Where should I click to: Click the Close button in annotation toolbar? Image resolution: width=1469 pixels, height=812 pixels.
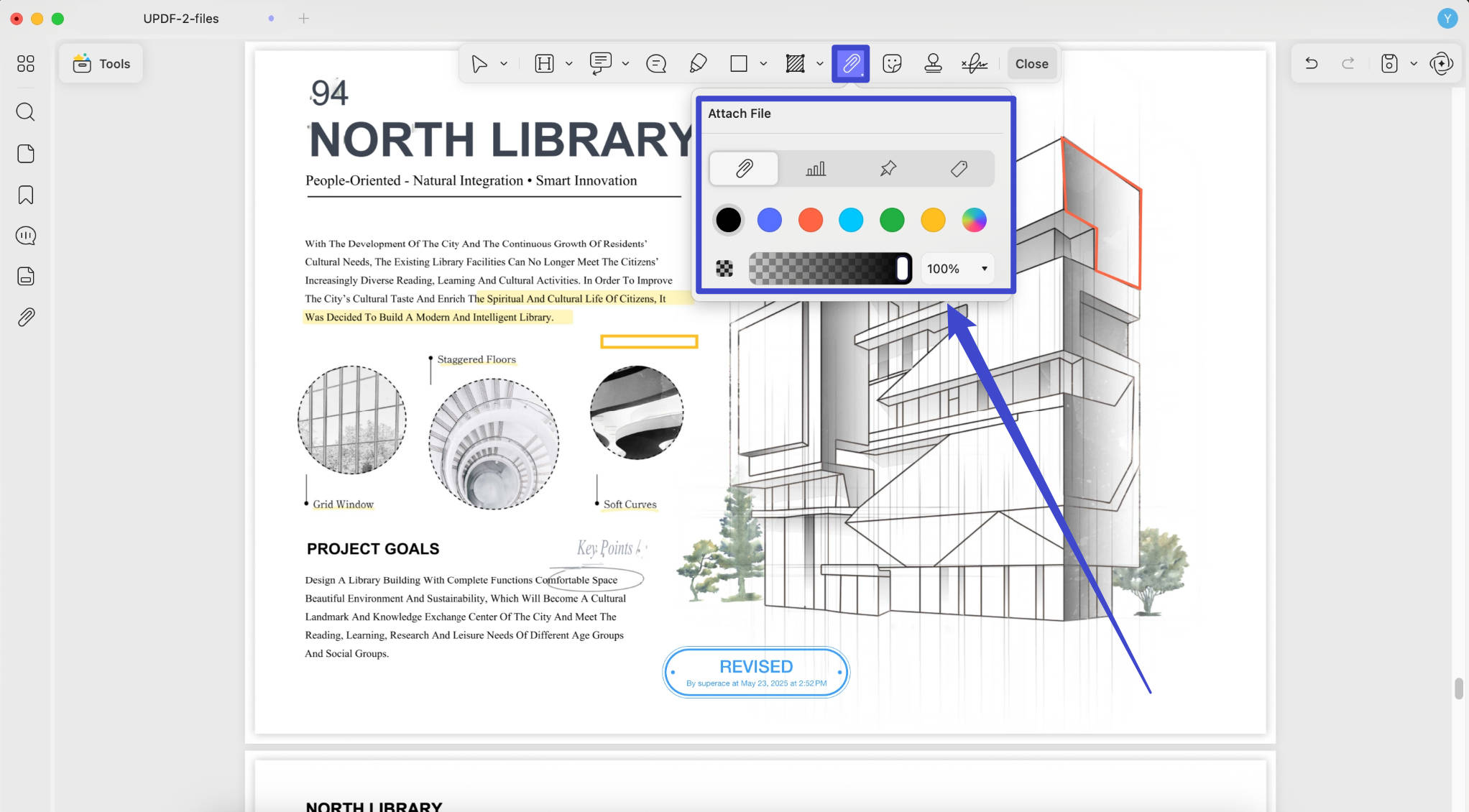pyautogui.click(x=1031, y=64)
